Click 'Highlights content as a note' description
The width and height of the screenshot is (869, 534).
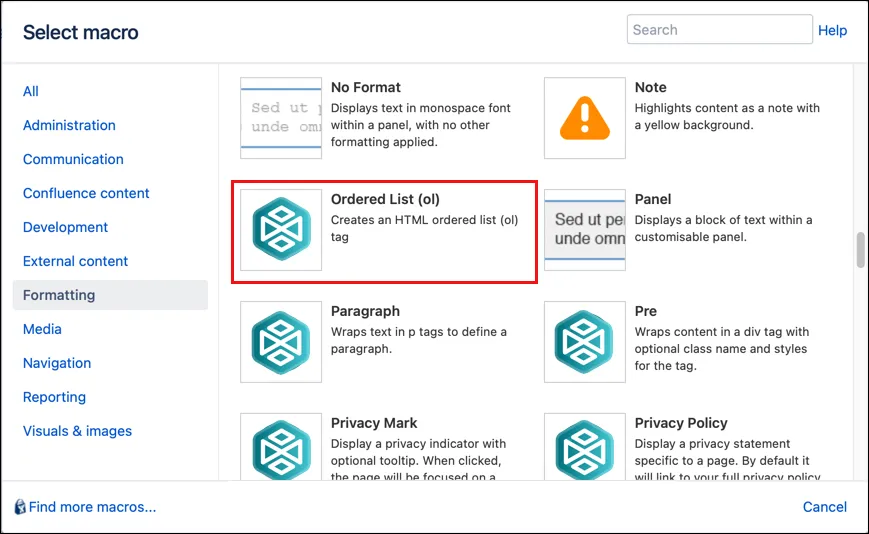point(727,116)
